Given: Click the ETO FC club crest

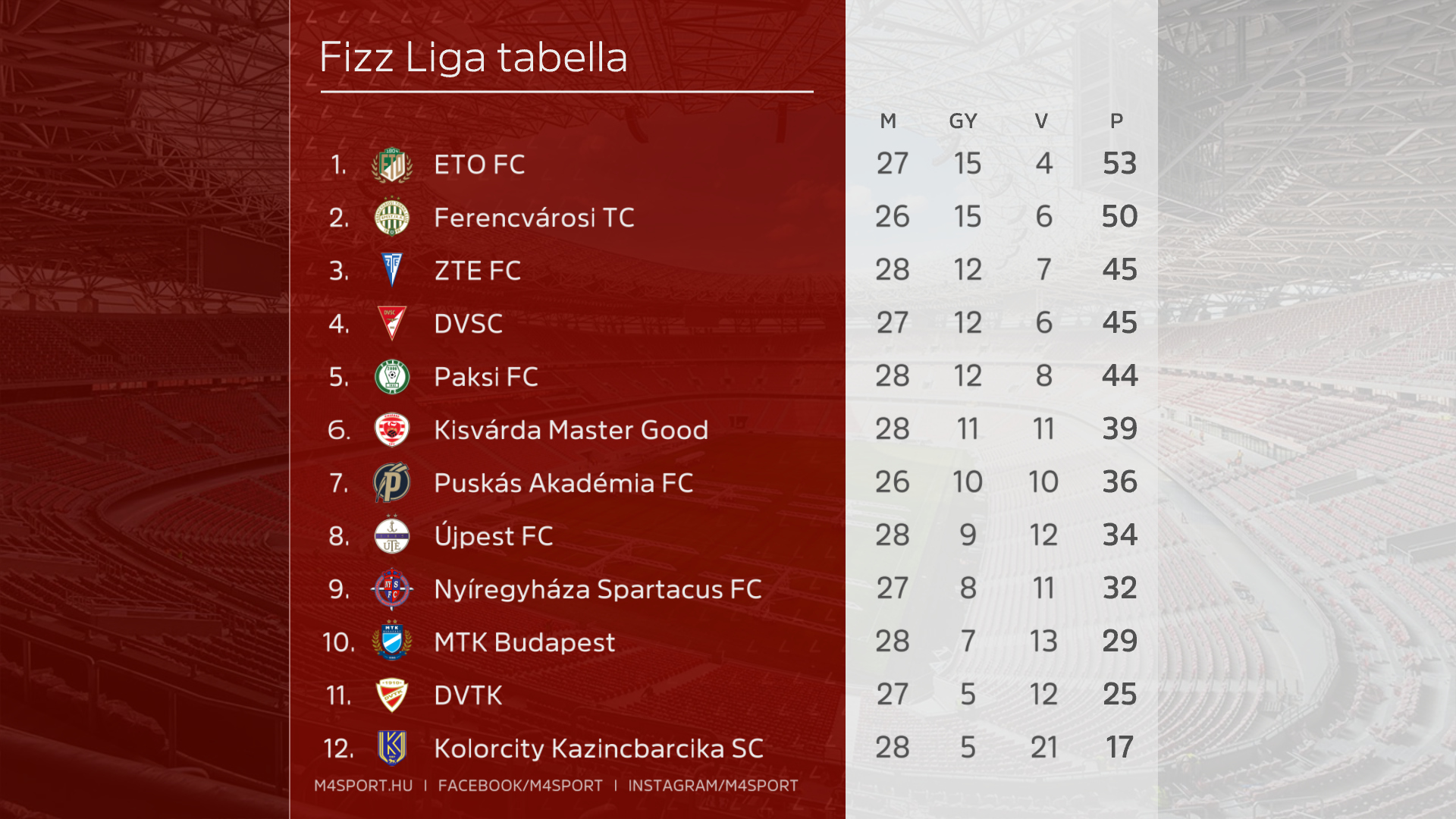Looking at the screenshot, I should tap(392, 165).
